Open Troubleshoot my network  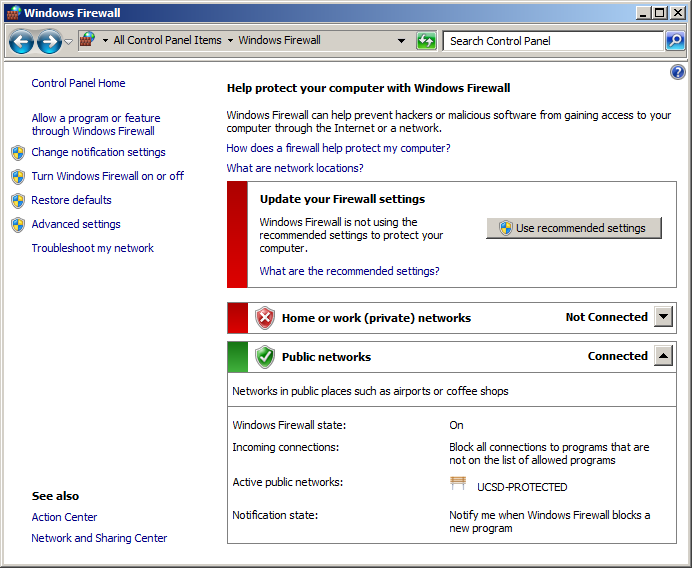coord(93,248)
